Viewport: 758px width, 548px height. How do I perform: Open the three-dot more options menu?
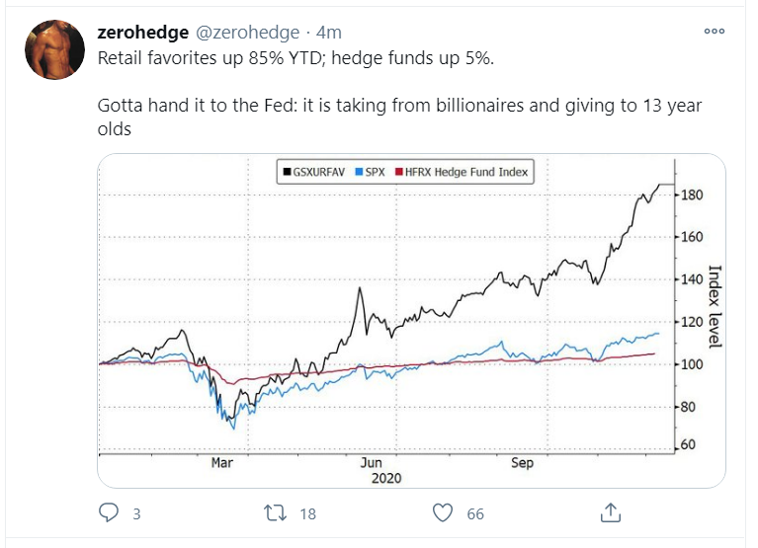point(714,31)
